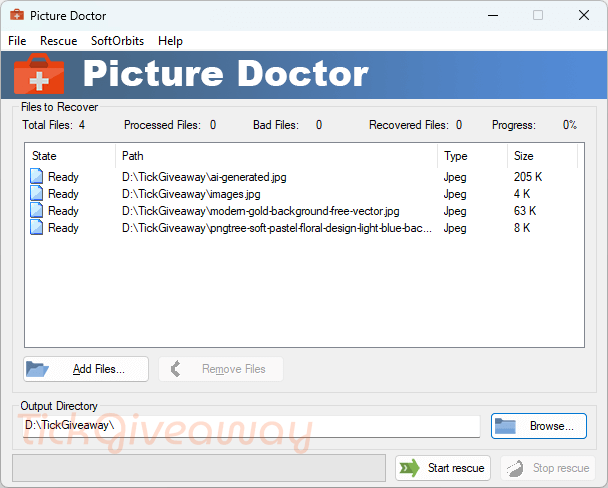
Task: Open the SoftOrbits menu
Action: pos(117,41)
